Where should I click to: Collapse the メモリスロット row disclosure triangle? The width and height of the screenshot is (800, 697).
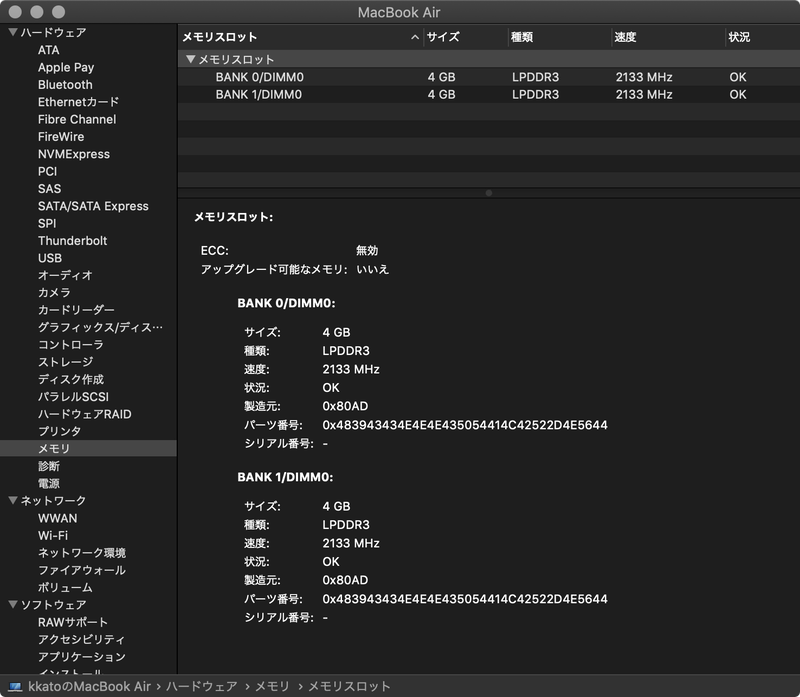tap(191, 58)
